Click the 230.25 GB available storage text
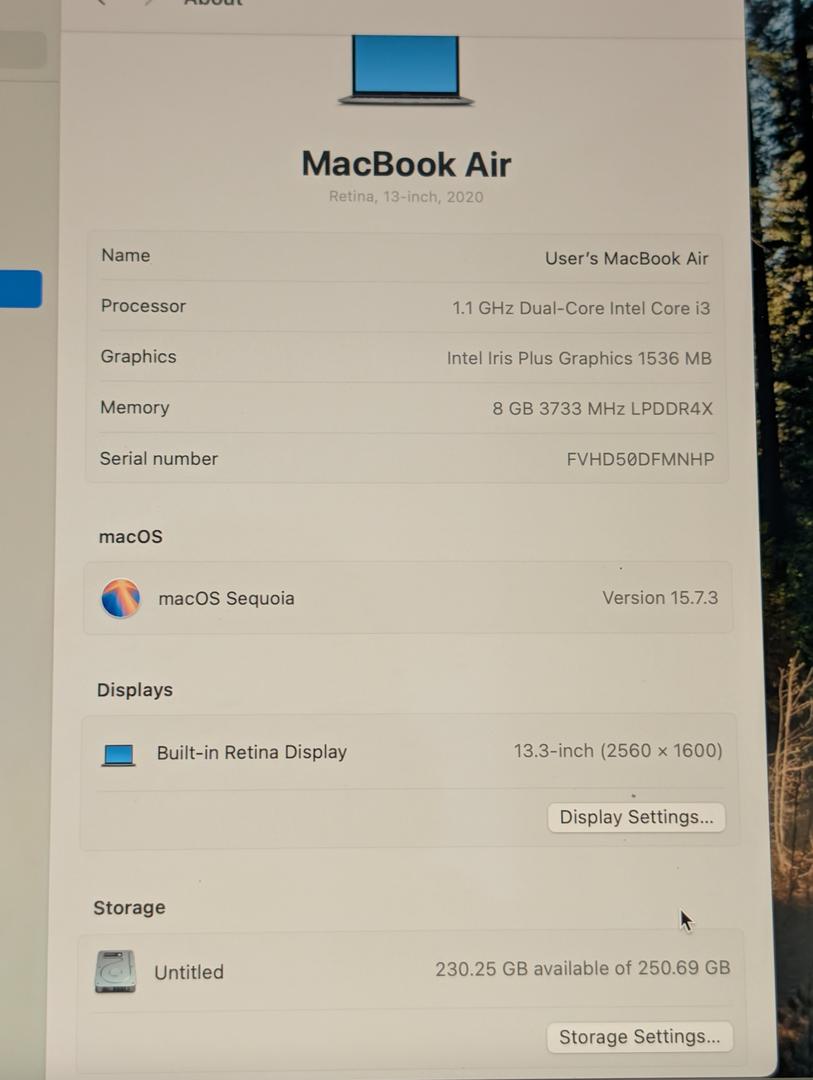This screenshot has height=1080, width=813. click(x=582, y=968)
